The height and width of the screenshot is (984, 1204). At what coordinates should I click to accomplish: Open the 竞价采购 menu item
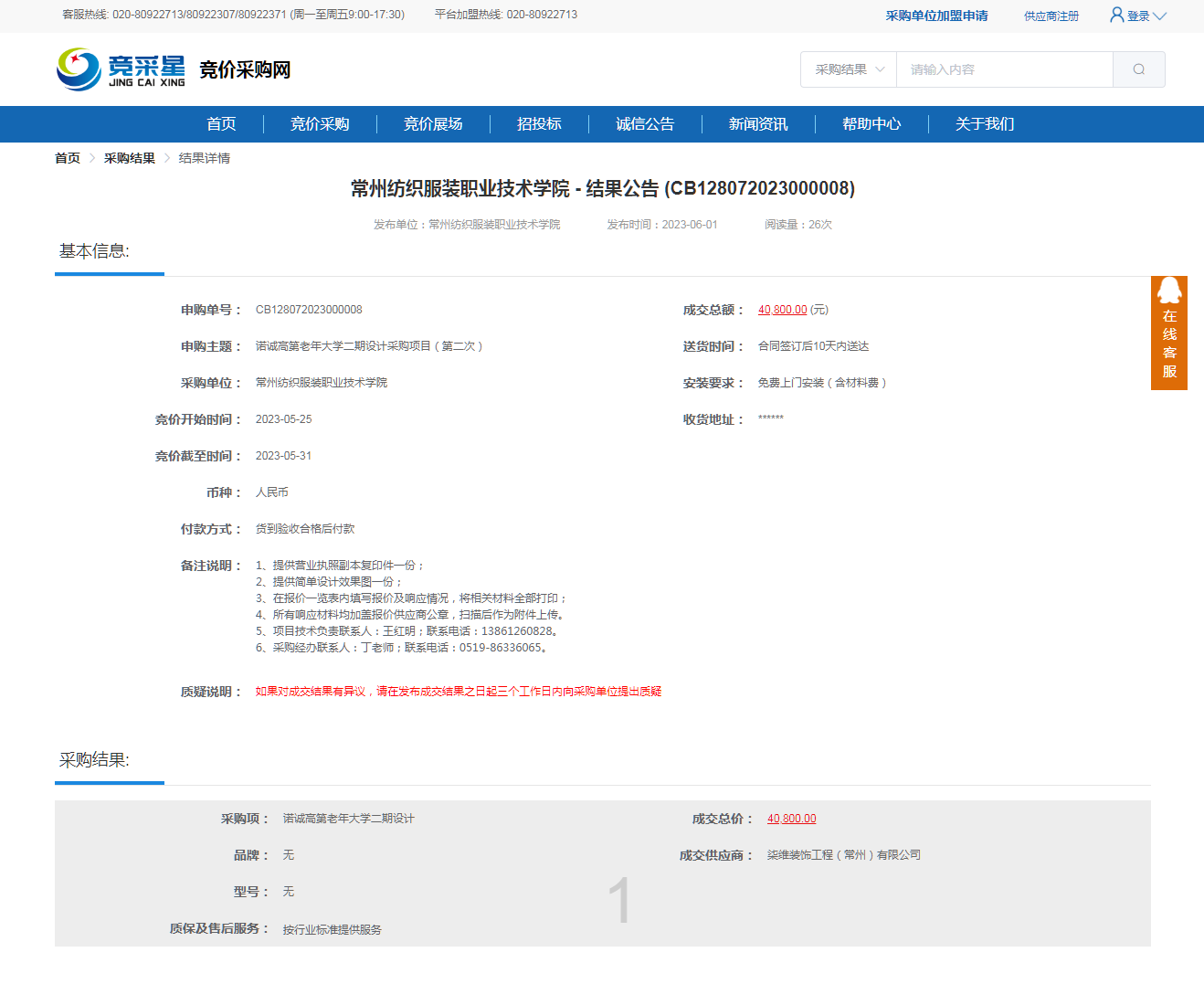click(320, 124)
